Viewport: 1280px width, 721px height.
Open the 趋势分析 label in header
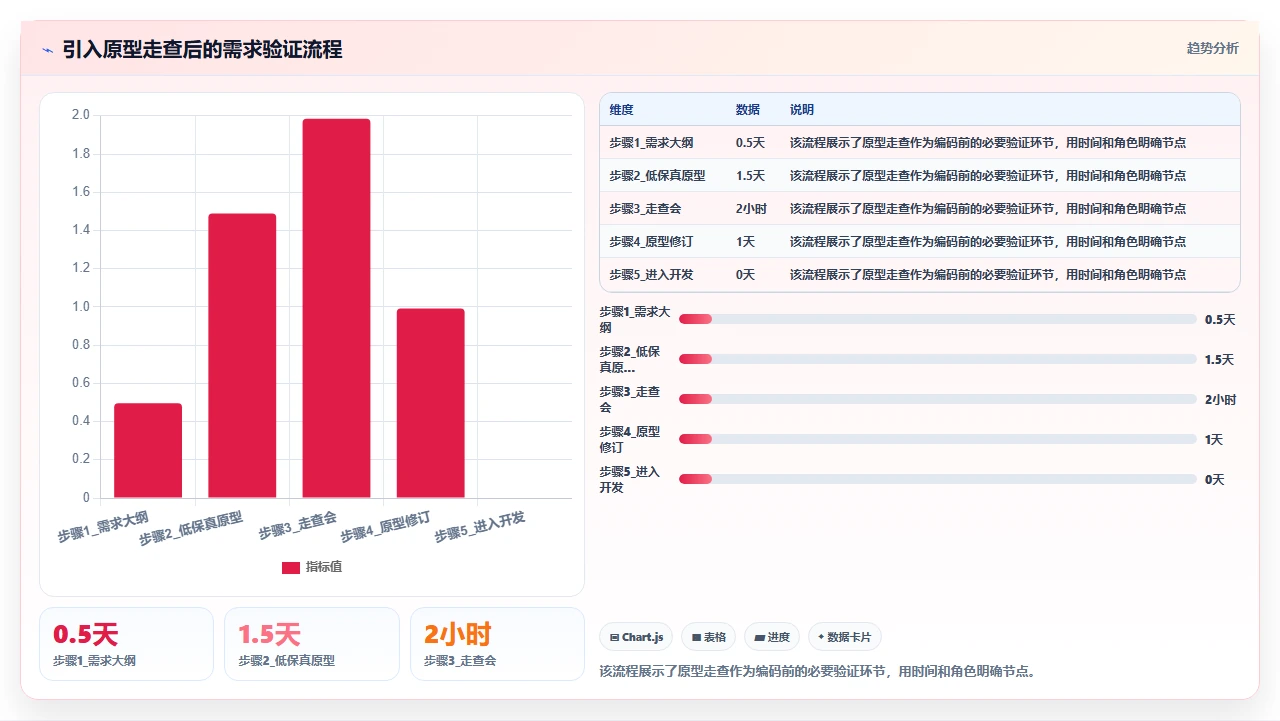[x=1212, y=48]
